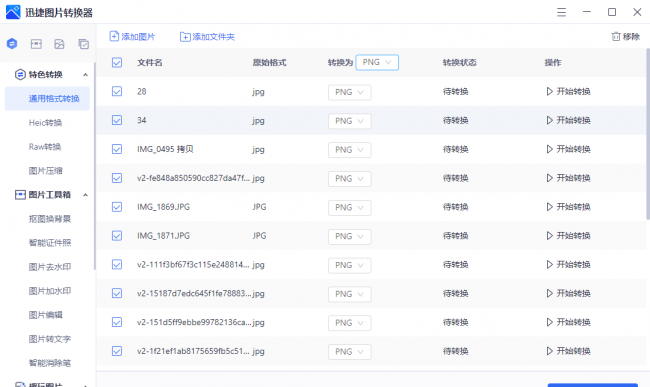Image resolution: width=650 pixels, height=387 pixels.
Task: Start conversion for file 34
Action: (x=568, y=120)
